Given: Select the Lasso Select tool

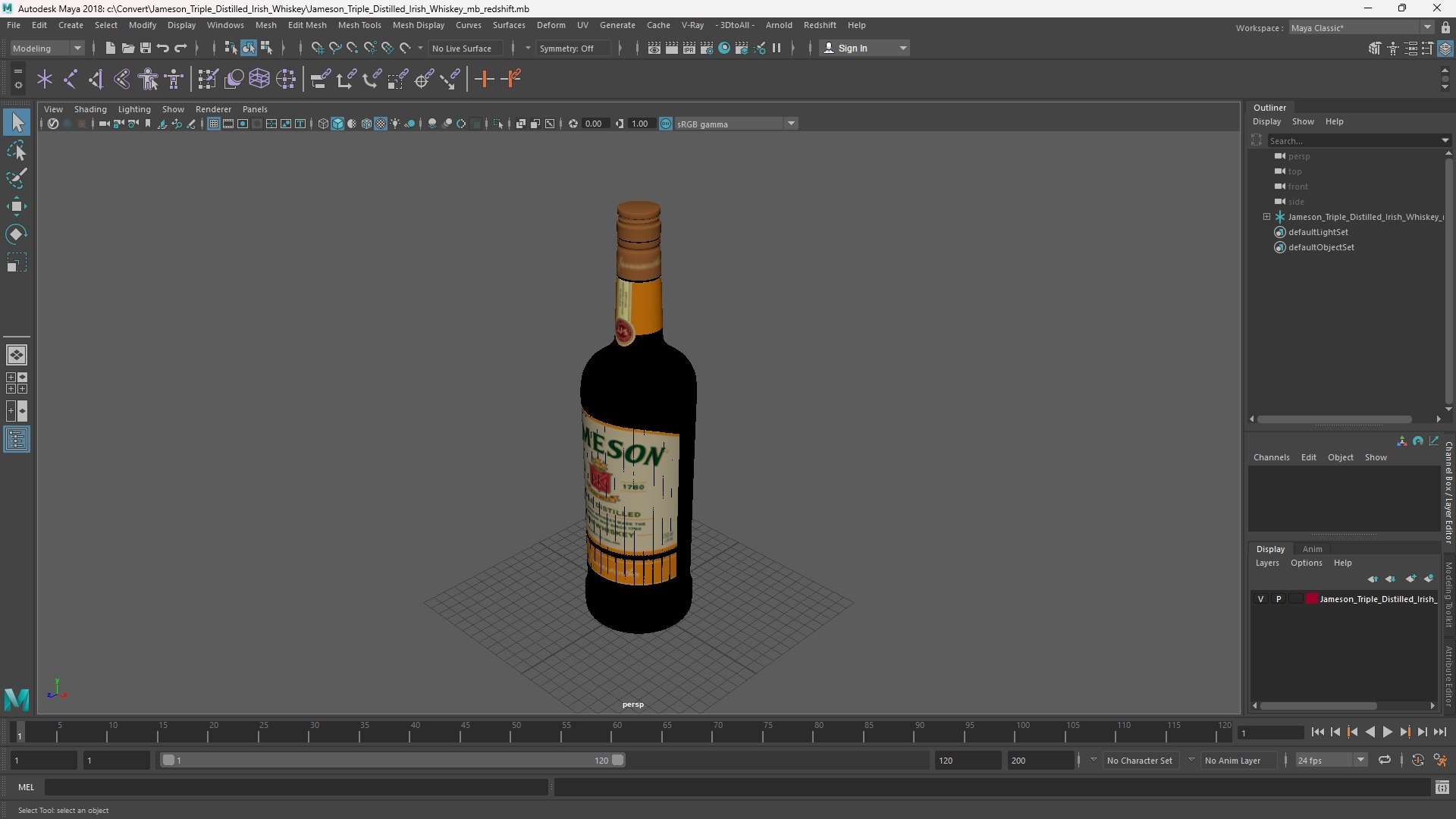Looking at the screenshot, I should [17, 150].
